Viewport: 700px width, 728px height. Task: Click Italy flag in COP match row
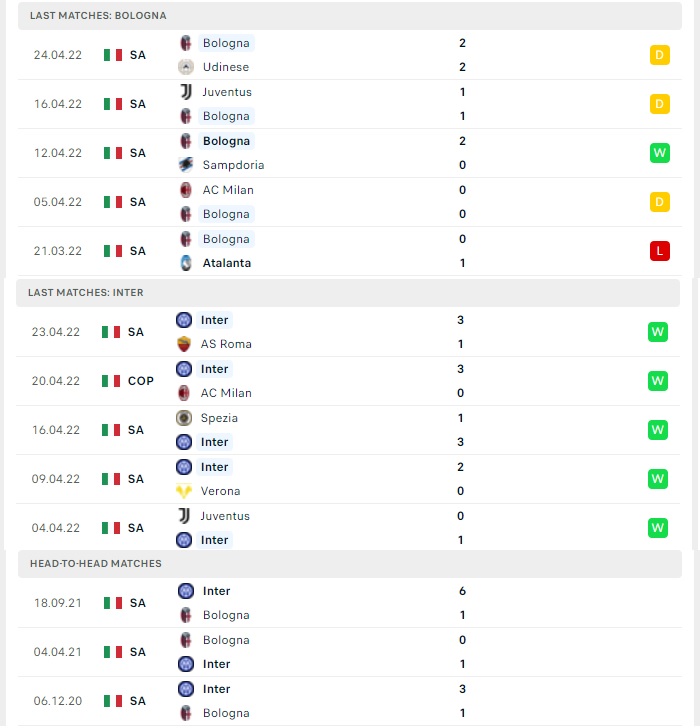pyautogui.click(x=111, y=381)
